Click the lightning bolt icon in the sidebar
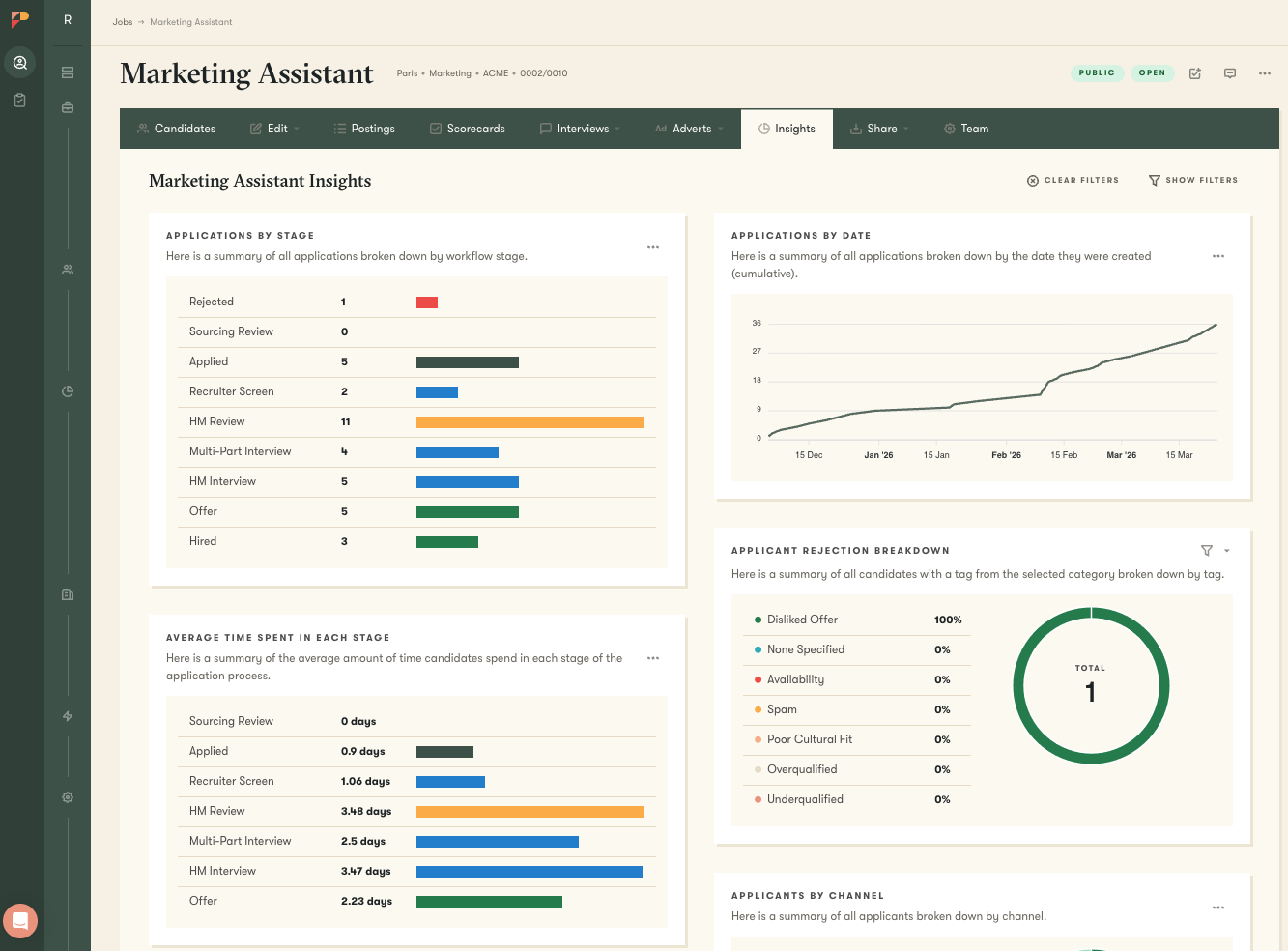The height and width of the screenshot is (951, 1288). pyautogui.click(x=67, y=716)
